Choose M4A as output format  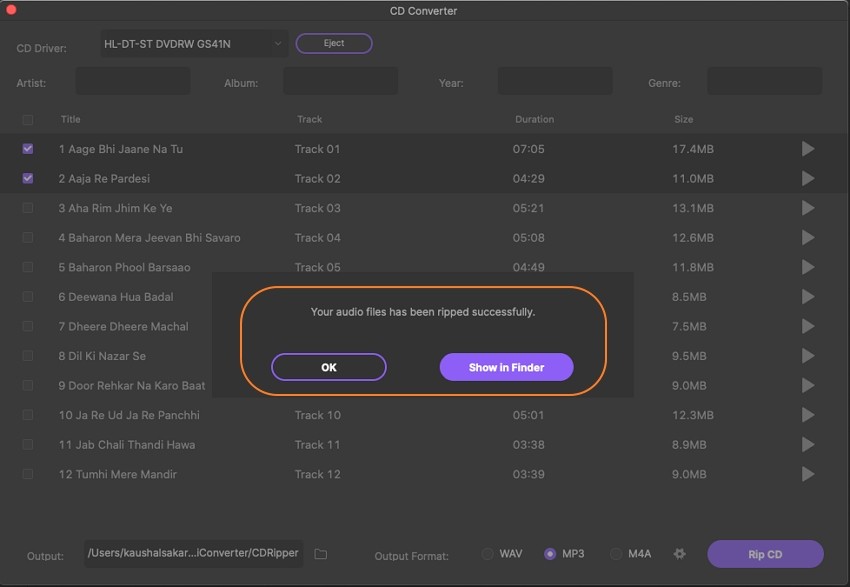click(615, 554)
